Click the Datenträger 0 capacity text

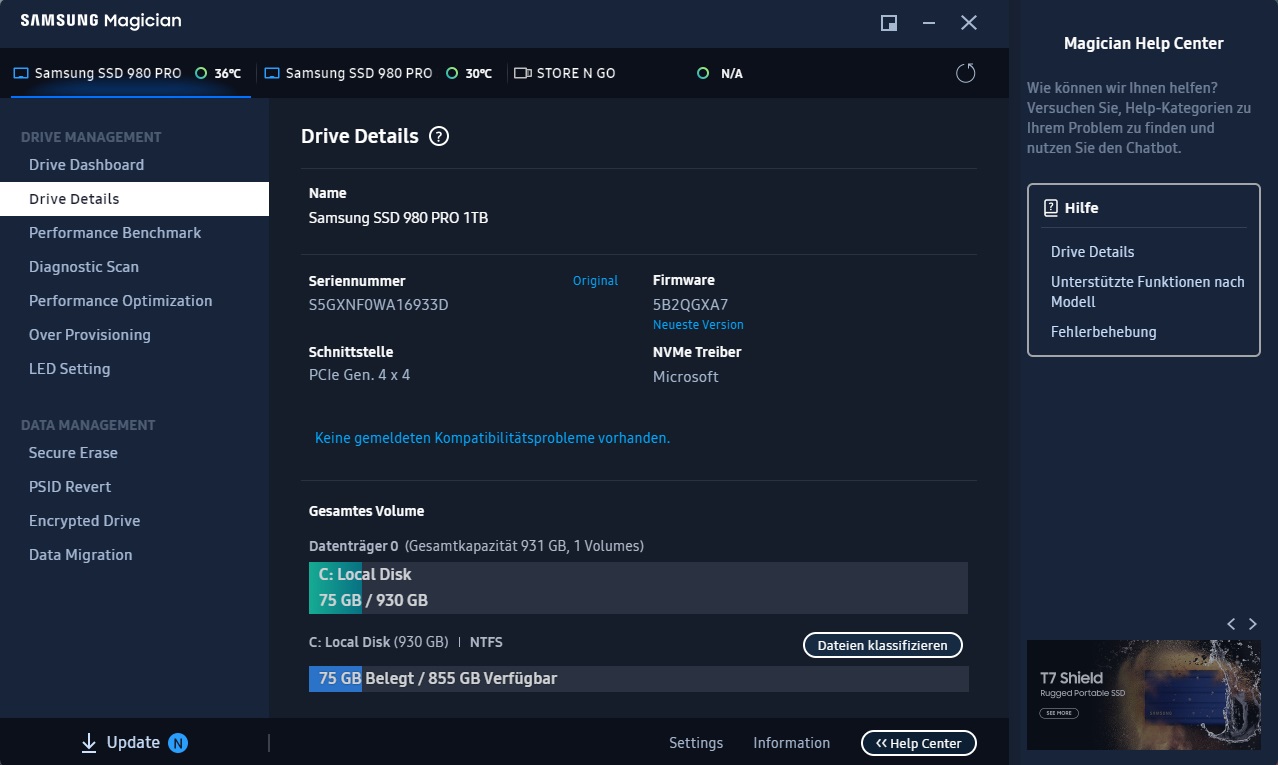tap(476, 546)
